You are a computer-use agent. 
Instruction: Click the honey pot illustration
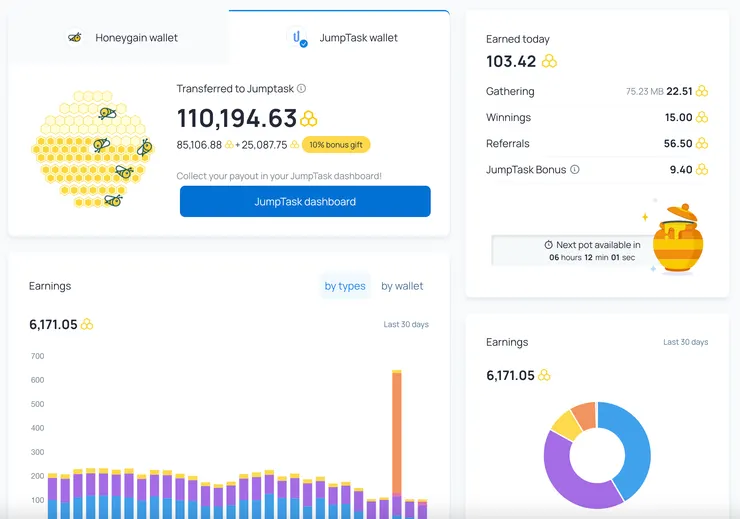point(676,238)
